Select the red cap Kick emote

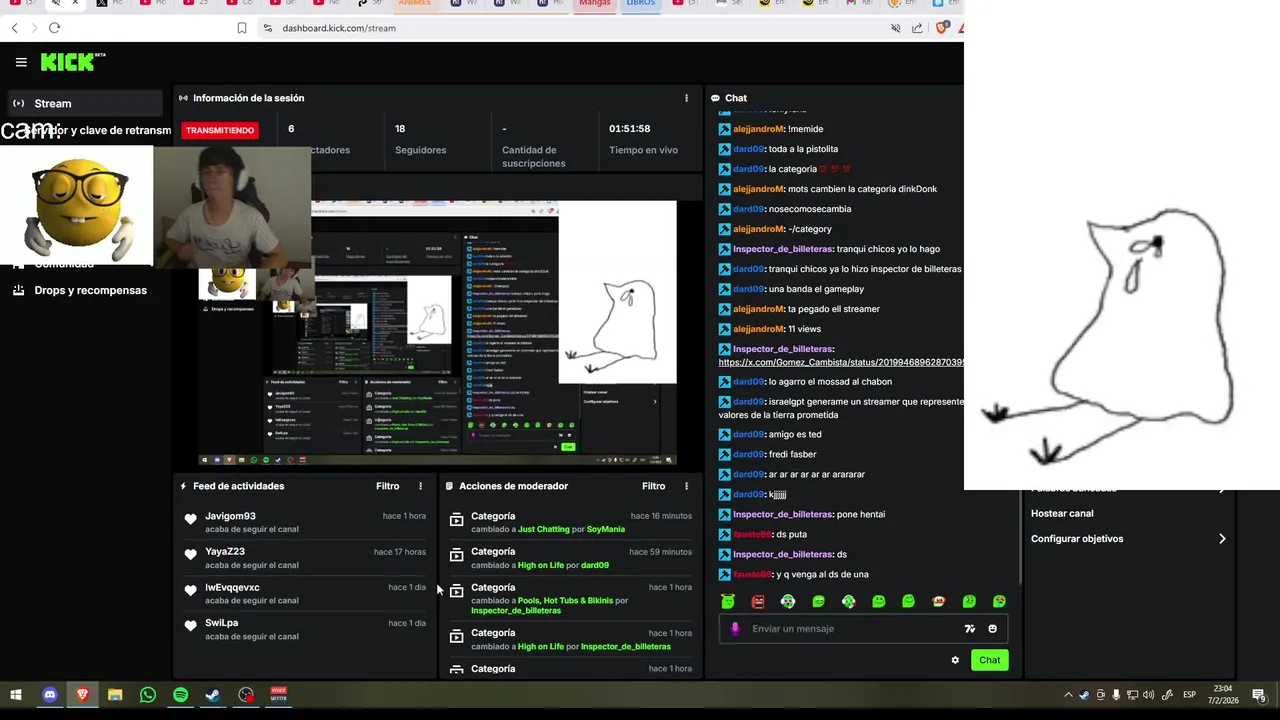tap(938, 601)
